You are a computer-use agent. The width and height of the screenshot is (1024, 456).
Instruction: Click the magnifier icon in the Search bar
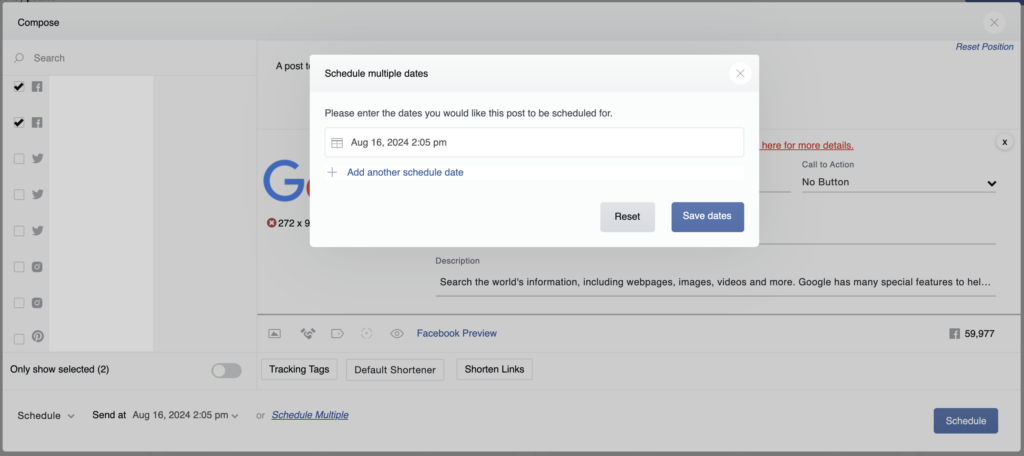(19, 58)
